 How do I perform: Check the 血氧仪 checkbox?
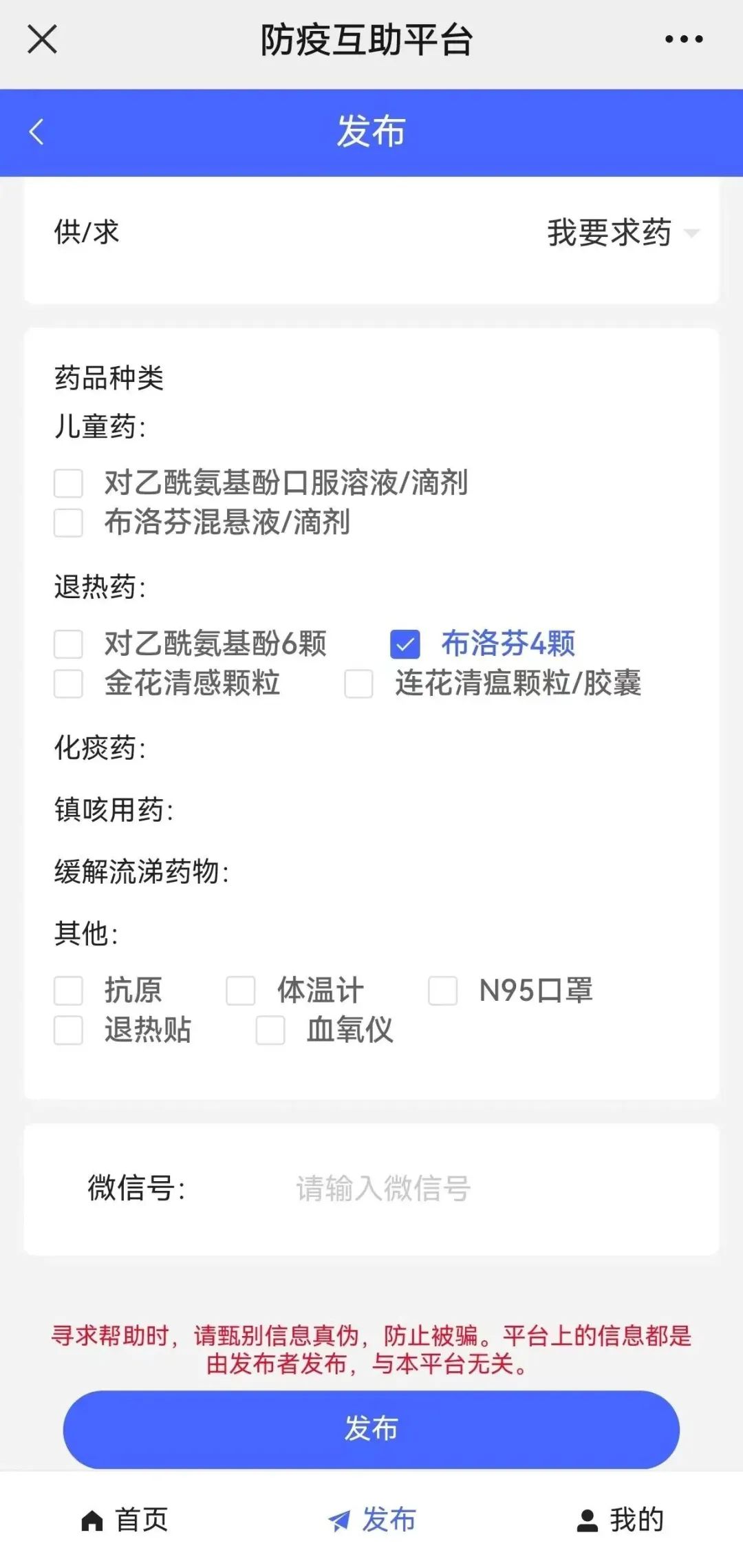click(270, 1030)
